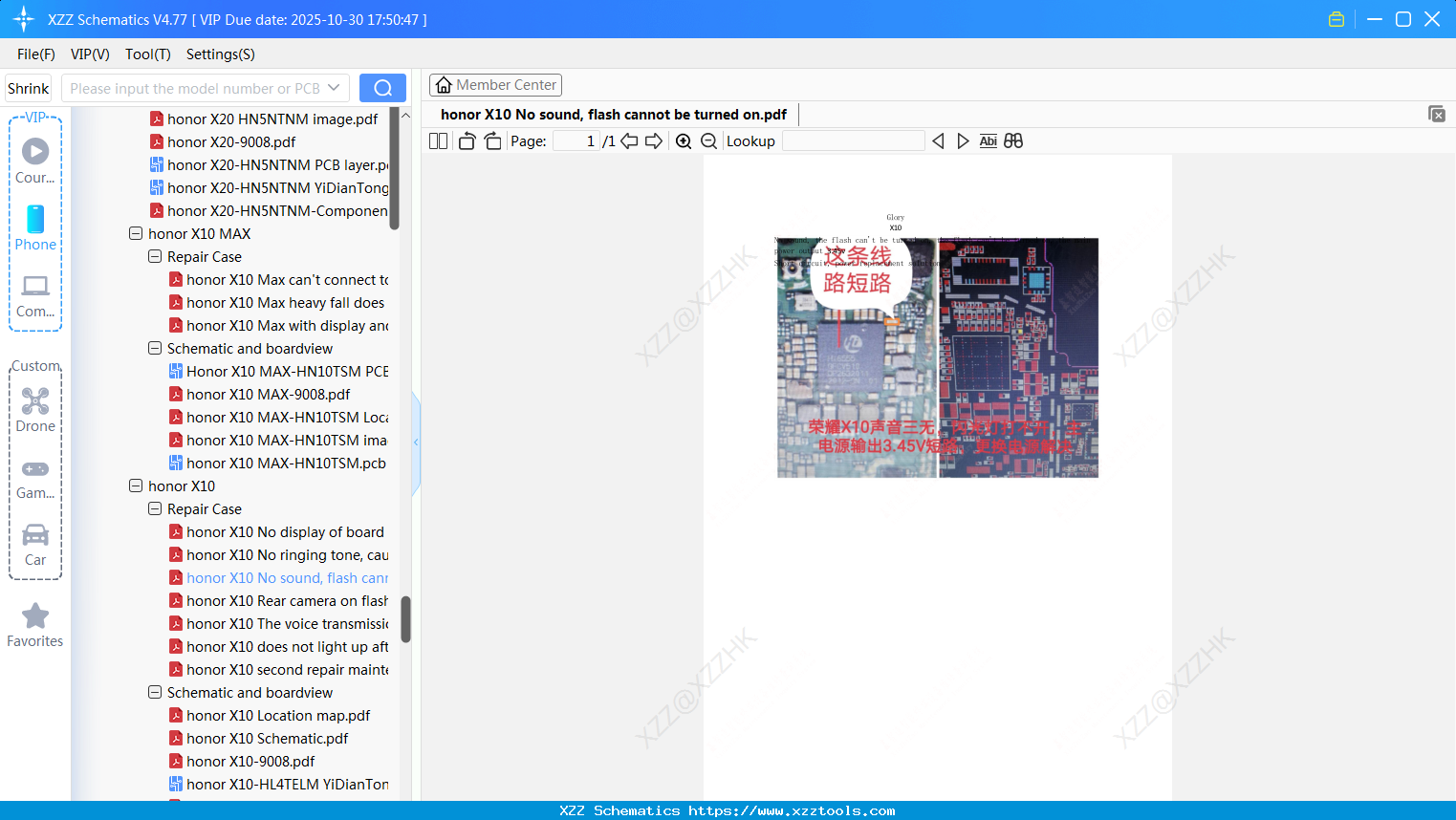Select the honor X10 No sound pdf tab
The width and height of the screenshot is (1456, 820).
[614, 115]
